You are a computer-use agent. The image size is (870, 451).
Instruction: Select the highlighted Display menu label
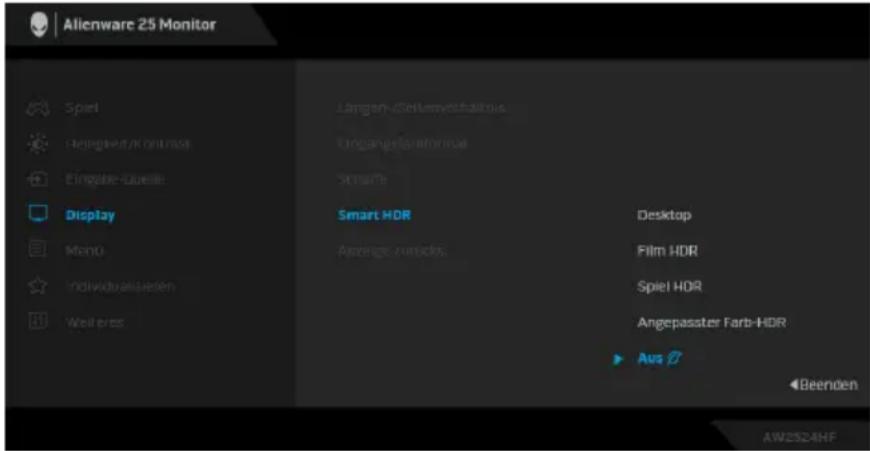(x=90, y=215)
